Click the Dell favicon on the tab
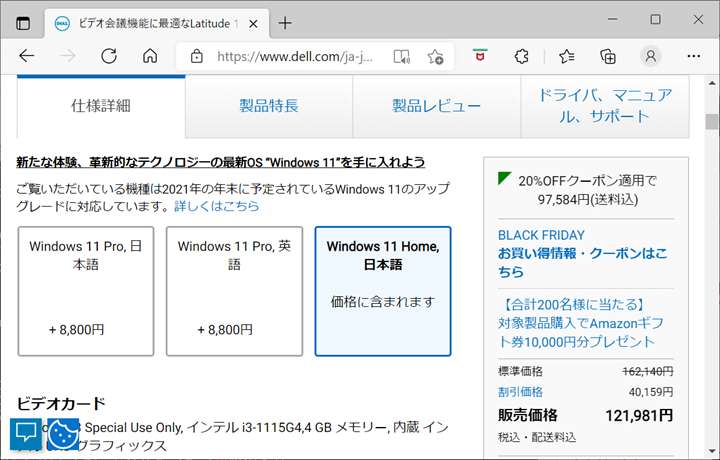720x460 pixels. click(62, 23)
